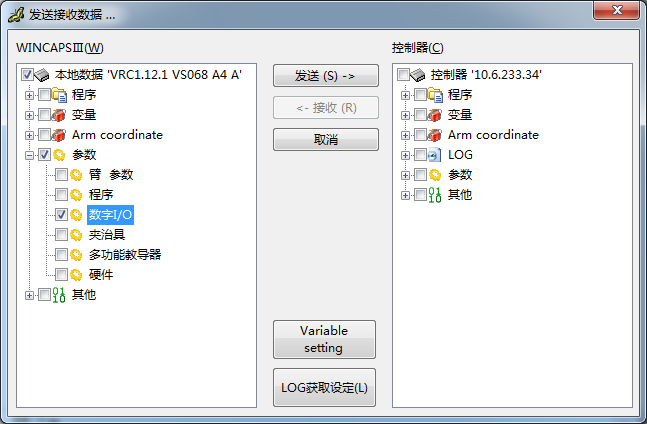Expand the left tree 其他 node

tap(29, 295)
